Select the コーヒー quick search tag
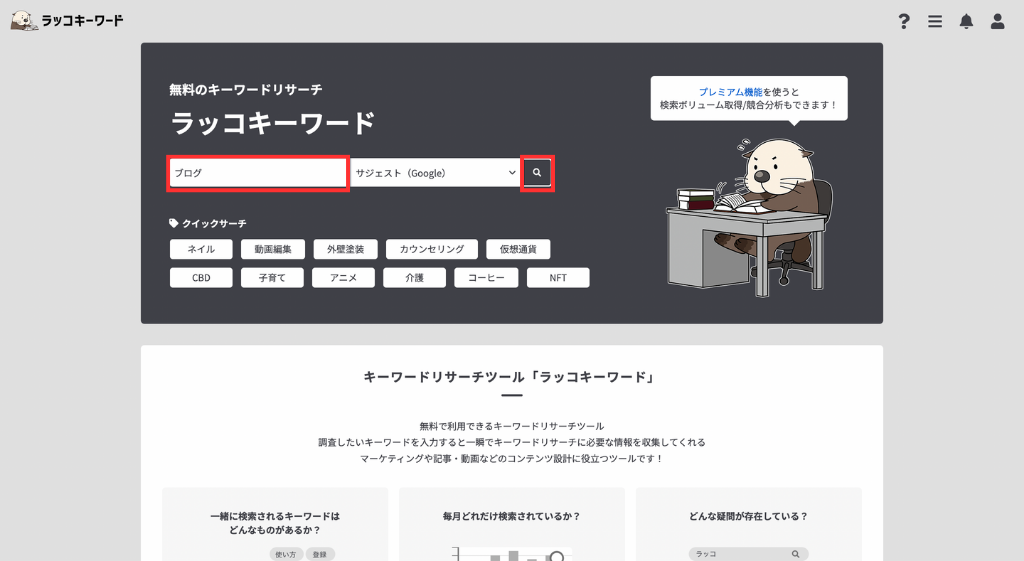This screenshot has height=561, width=1024. coord(487,278)
